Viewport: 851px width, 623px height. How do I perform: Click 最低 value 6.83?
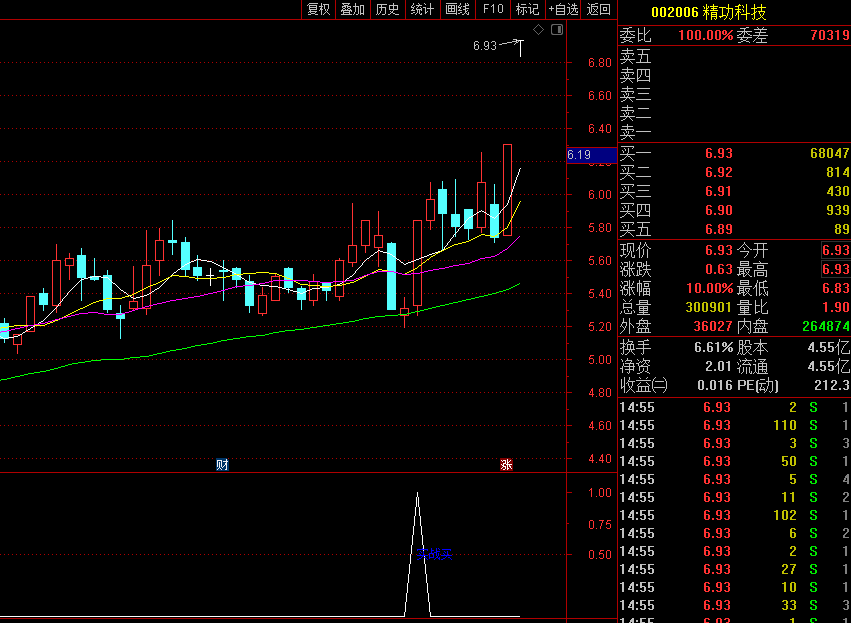[x=836, y=288]
